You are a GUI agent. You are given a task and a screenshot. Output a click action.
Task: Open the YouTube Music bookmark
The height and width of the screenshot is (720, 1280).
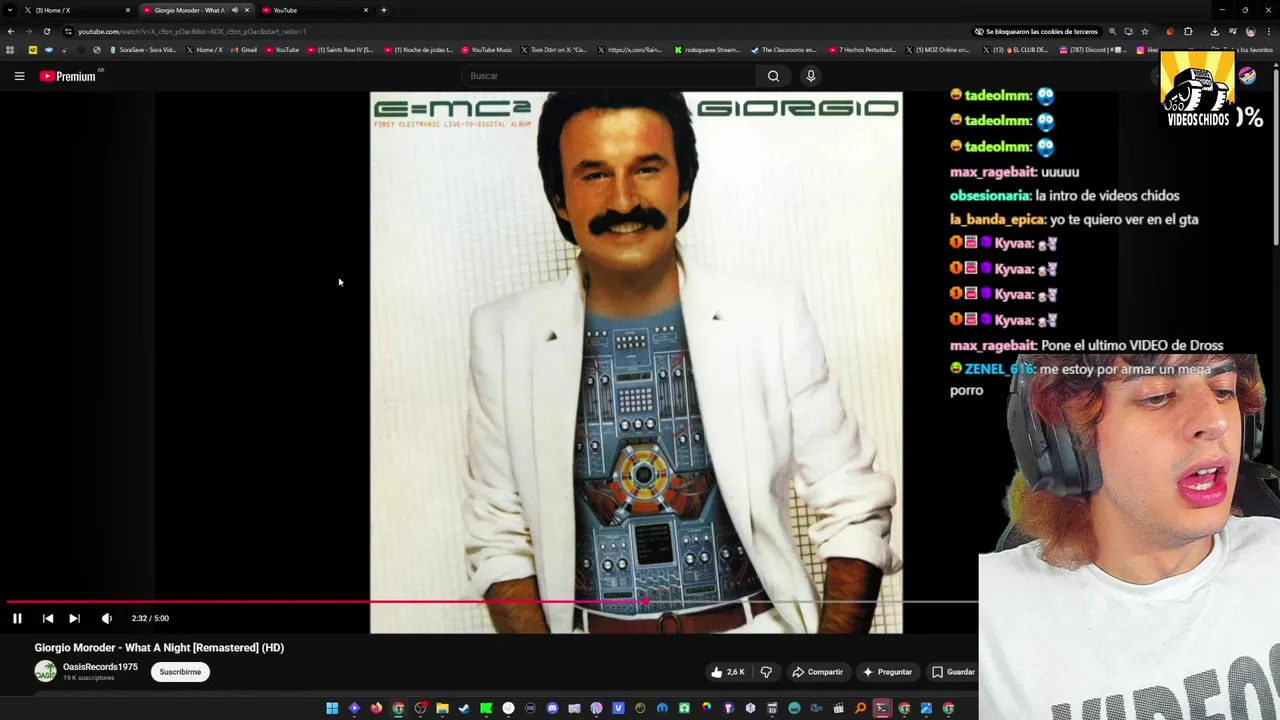(x=486, y=49)
